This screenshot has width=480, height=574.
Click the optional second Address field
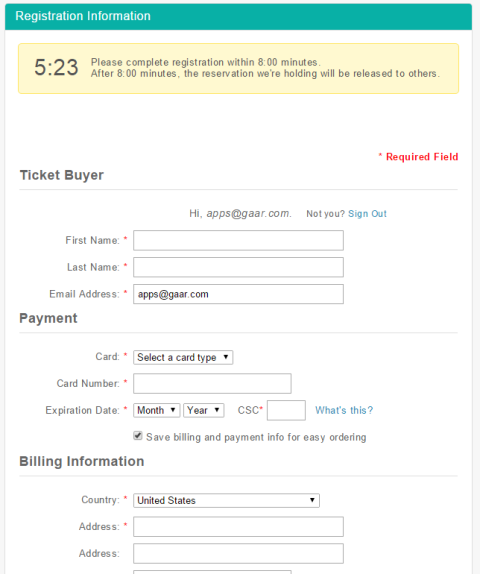pos(238,554)
